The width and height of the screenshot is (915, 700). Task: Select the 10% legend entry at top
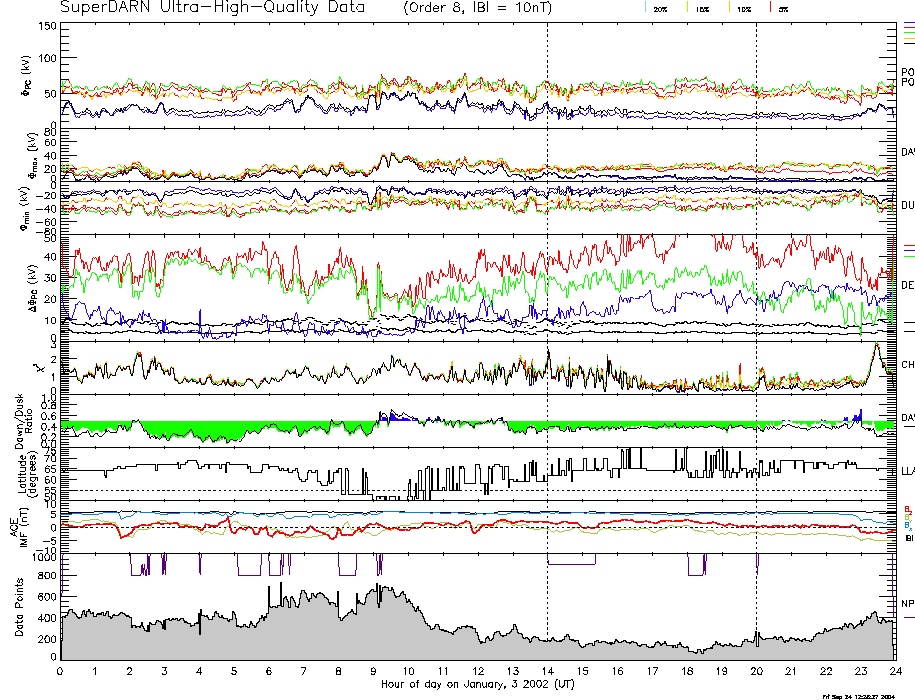pyautogui.click(x=743, y=8)
